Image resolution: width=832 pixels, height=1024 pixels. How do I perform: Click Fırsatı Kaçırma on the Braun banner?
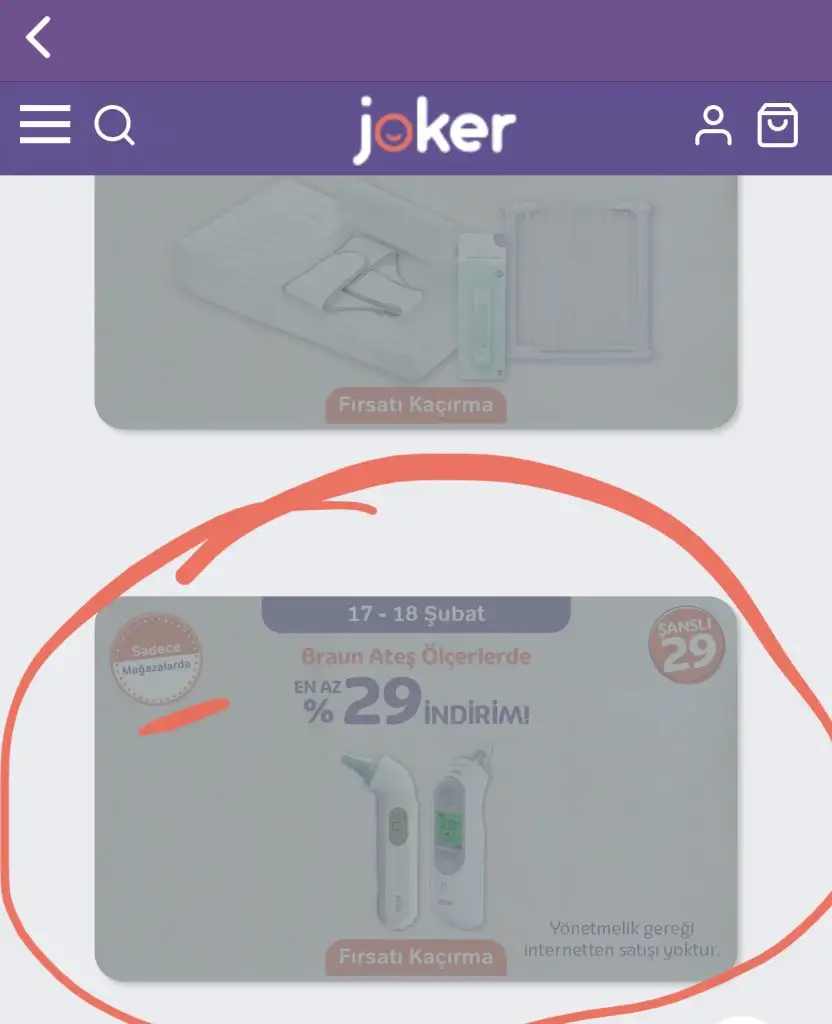point(416,957)
